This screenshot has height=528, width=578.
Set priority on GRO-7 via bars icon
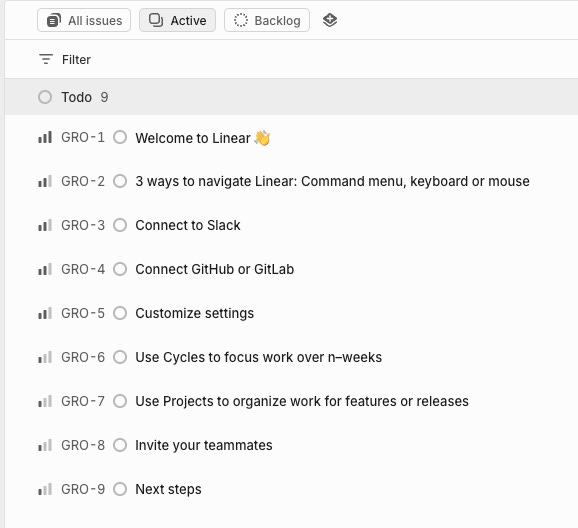click(x=45, y=401)
